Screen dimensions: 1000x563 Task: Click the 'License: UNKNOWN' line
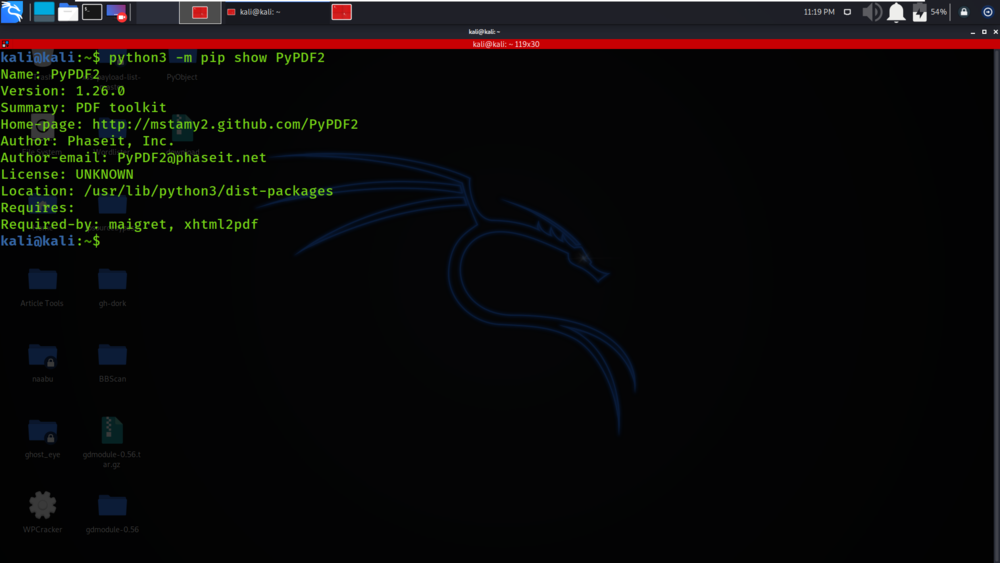[67, 174]
